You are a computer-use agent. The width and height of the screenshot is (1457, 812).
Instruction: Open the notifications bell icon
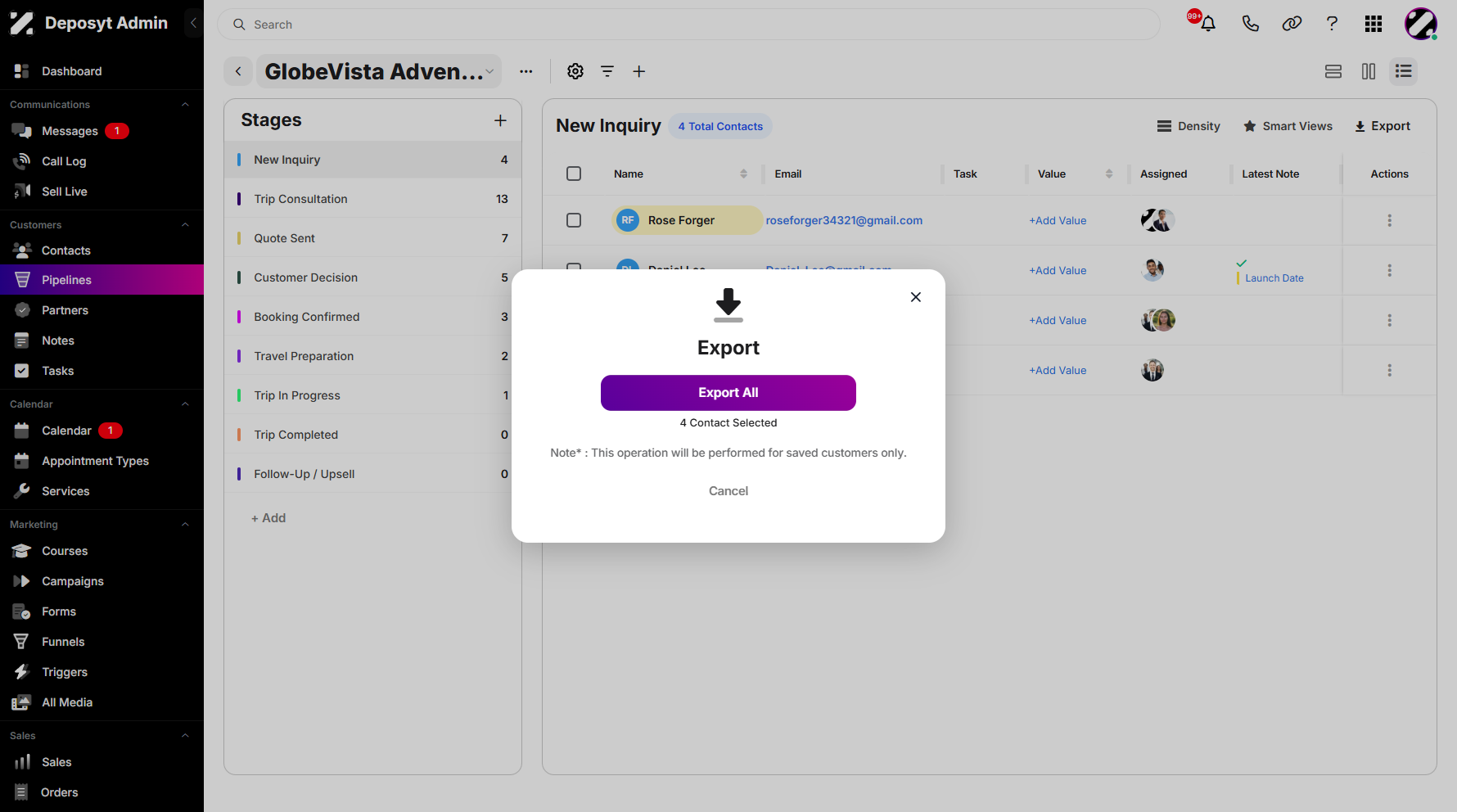(x=1207, y=24)
